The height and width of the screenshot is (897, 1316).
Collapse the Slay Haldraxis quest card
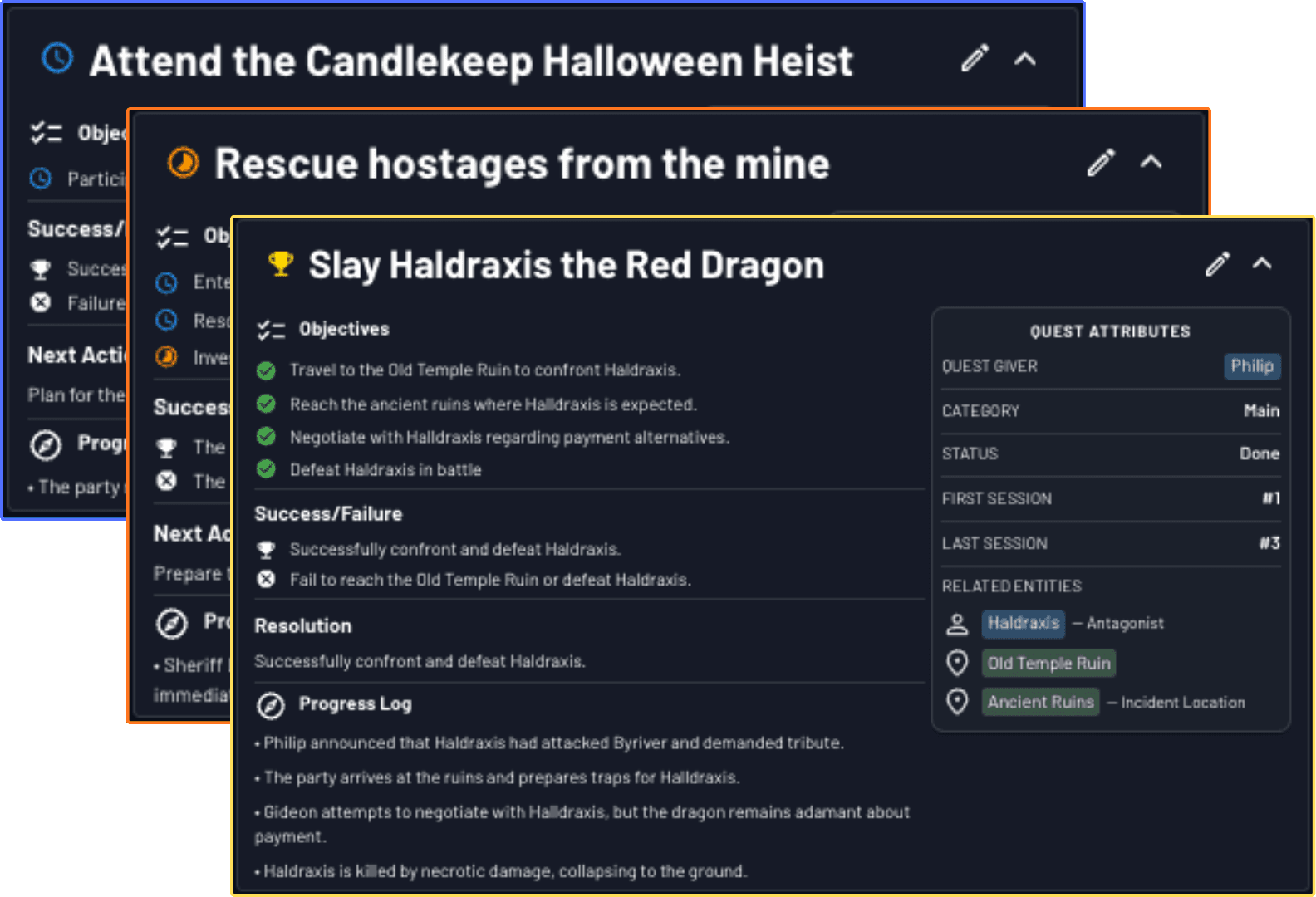point(1262,264)
